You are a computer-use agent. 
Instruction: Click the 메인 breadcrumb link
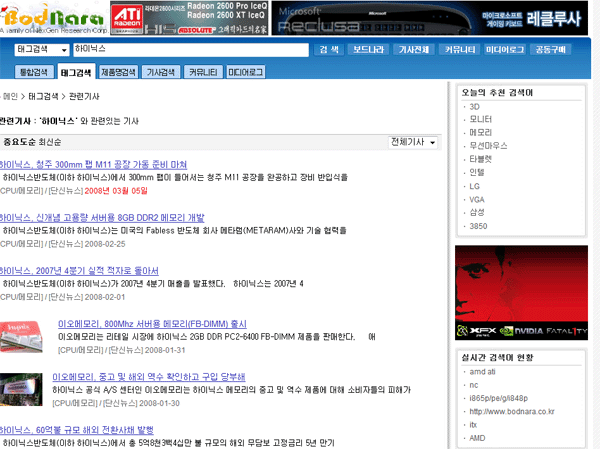click(11, 97)
